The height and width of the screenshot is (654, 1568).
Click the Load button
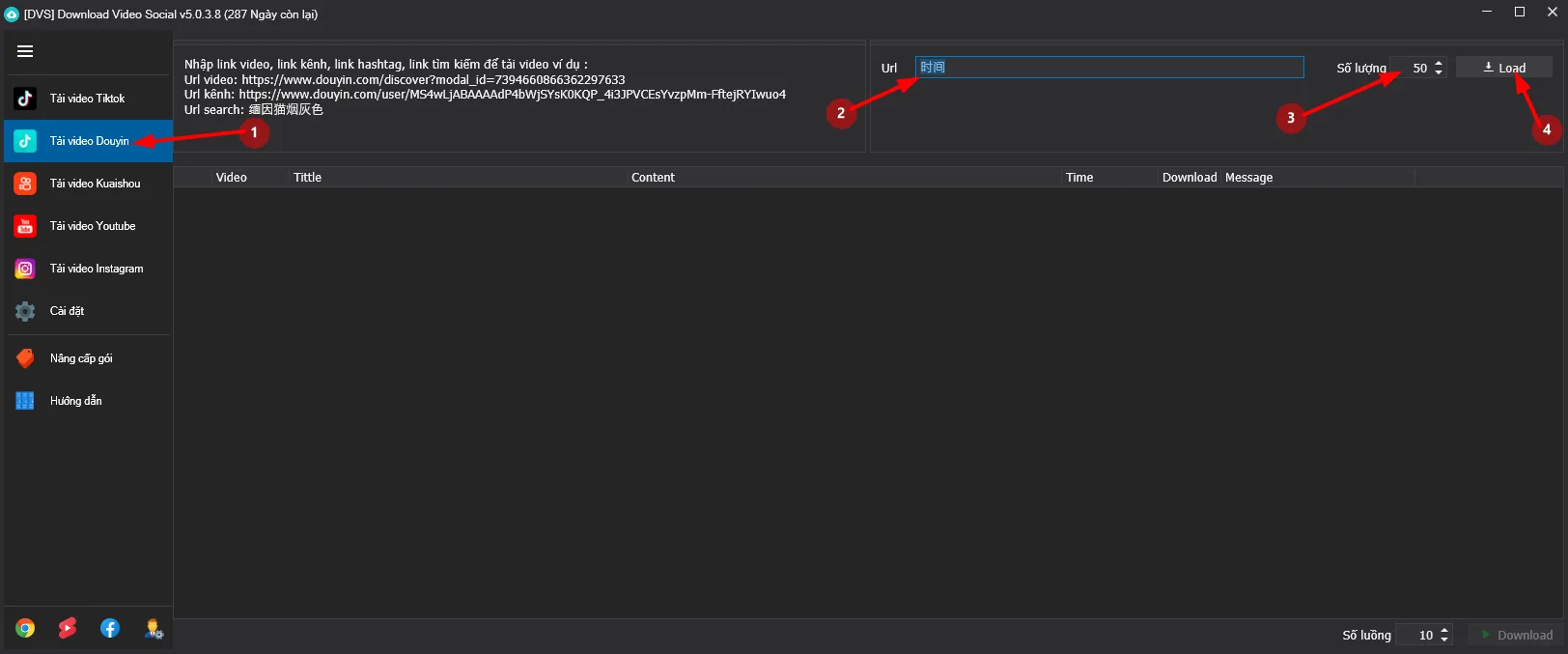point(1503,68)
